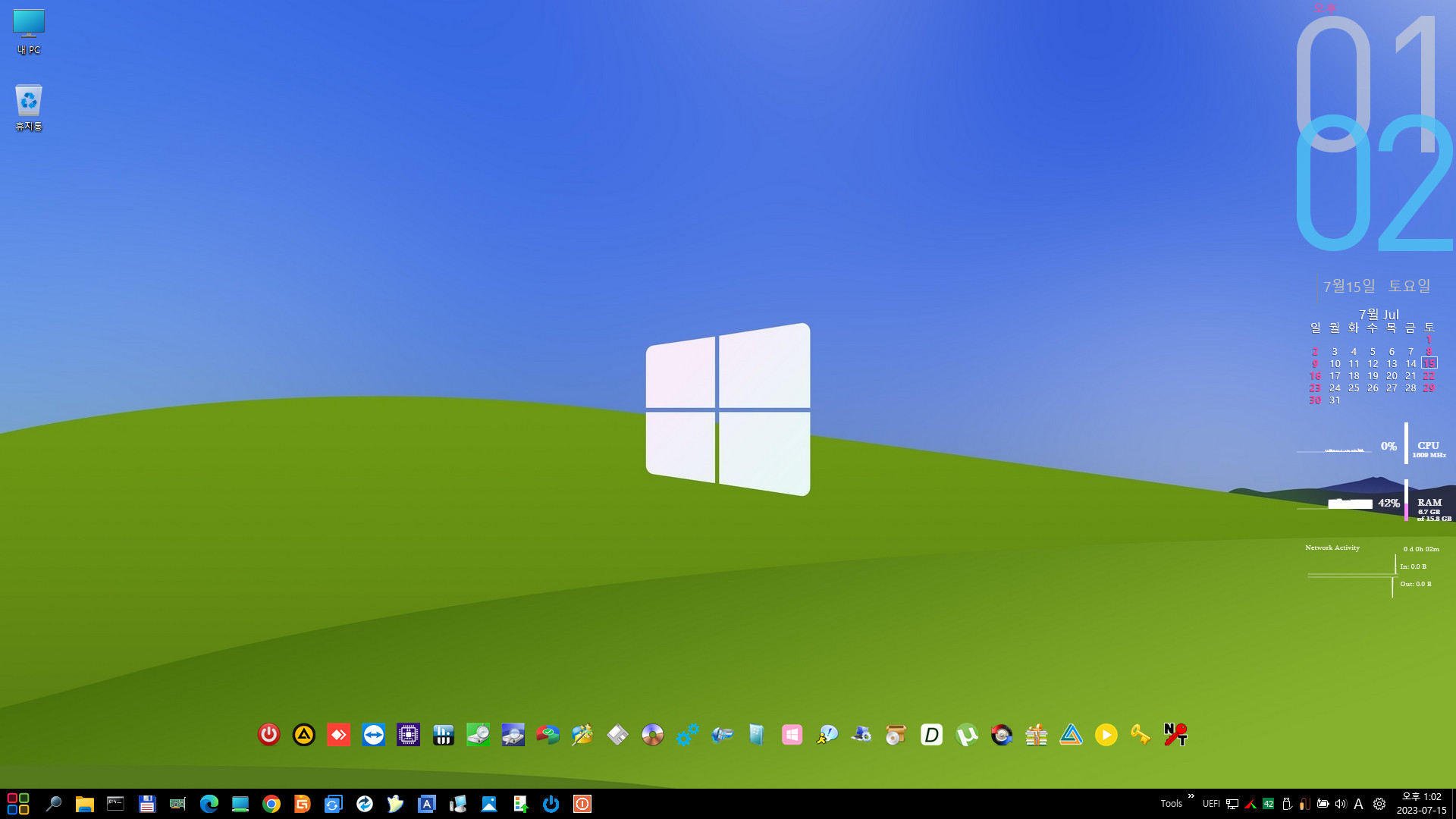Open the running man chat bubble icon

[827, 734]
